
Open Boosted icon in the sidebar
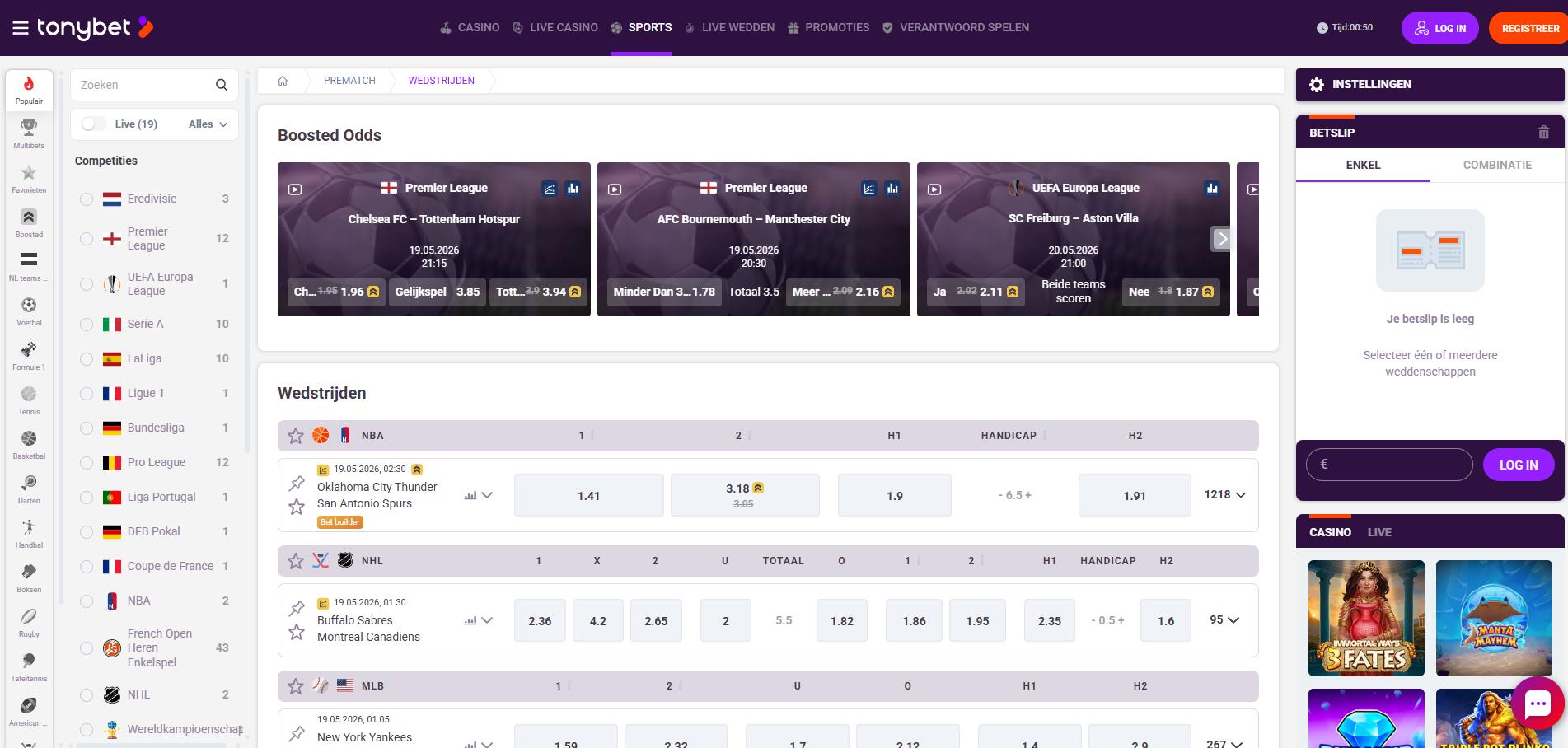(x=29, y=217)
